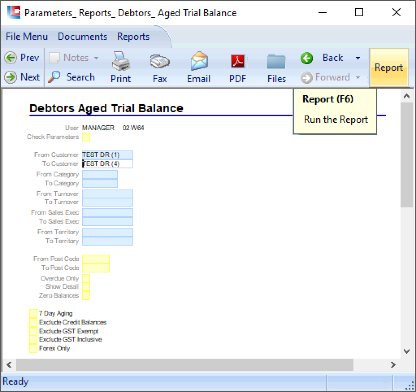416x392 pixels.
Task: Open the Notes dropdown arrow
Action: [96, 58]
